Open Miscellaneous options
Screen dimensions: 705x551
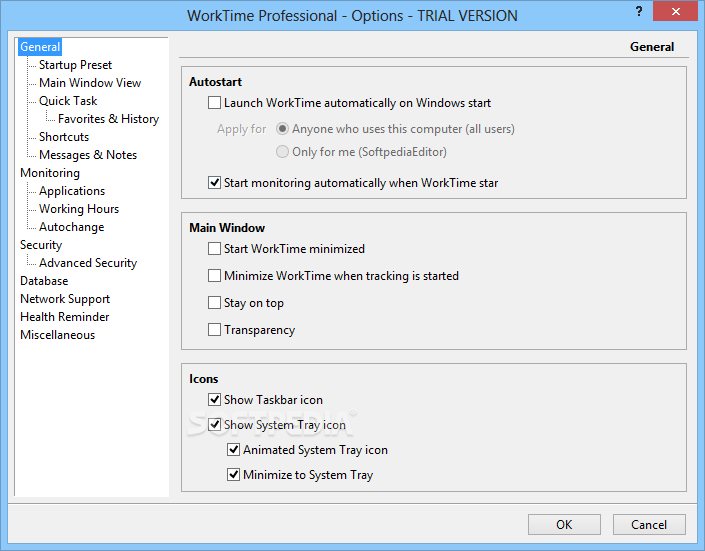point(58,335)
